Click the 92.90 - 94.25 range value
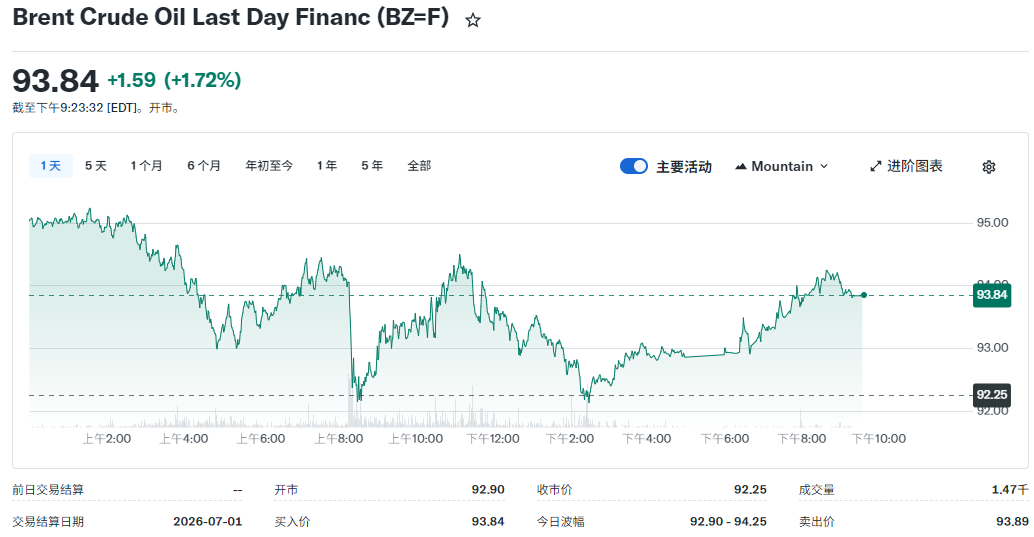 click(728, 521)
